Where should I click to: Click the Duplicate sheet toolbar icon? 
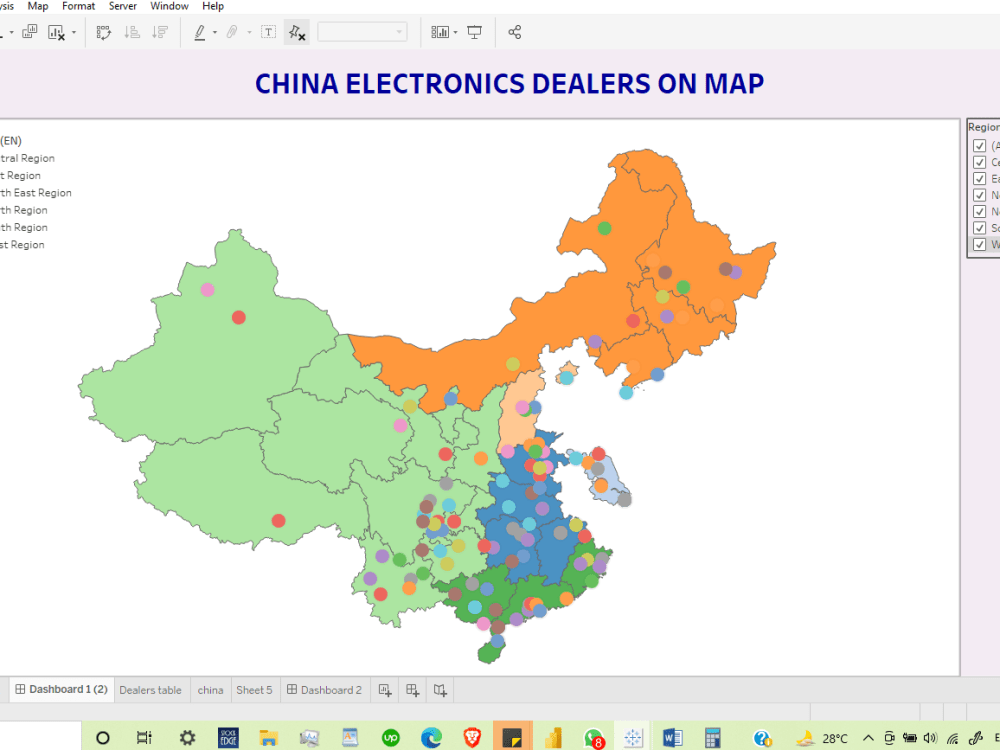coord(29,32)
